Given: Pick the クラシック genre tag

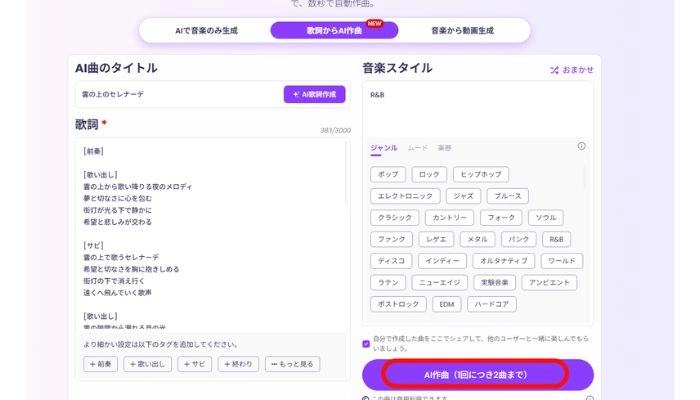Looking at the screenshot, I should pos(395,217).
